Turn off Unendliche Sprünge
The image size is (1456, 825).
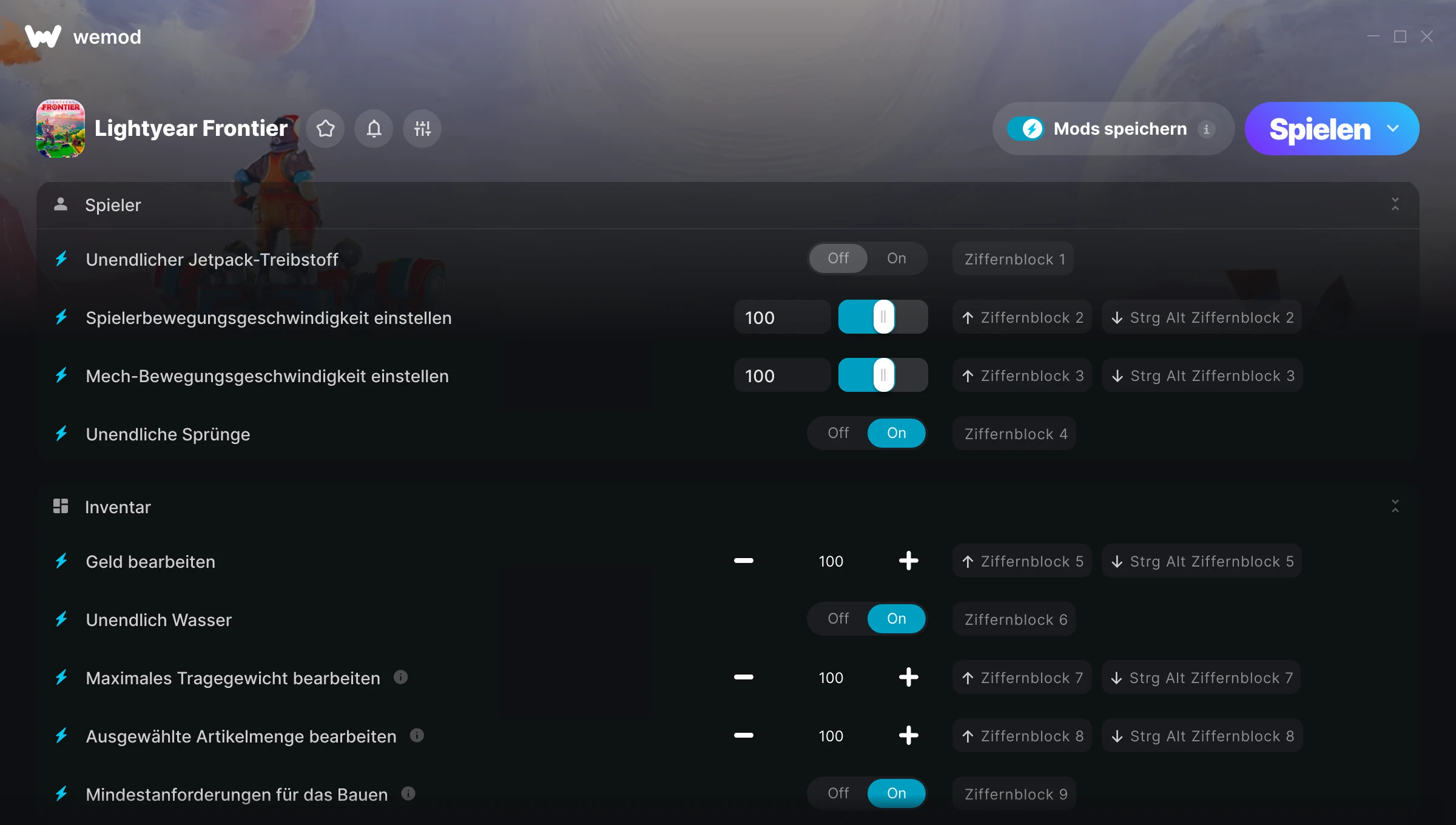[x=838, y=433]
